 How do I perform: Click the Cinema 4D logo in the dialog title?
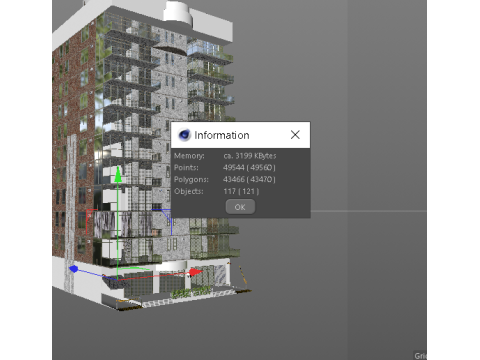pyautogui.click(x=184, y=135)
